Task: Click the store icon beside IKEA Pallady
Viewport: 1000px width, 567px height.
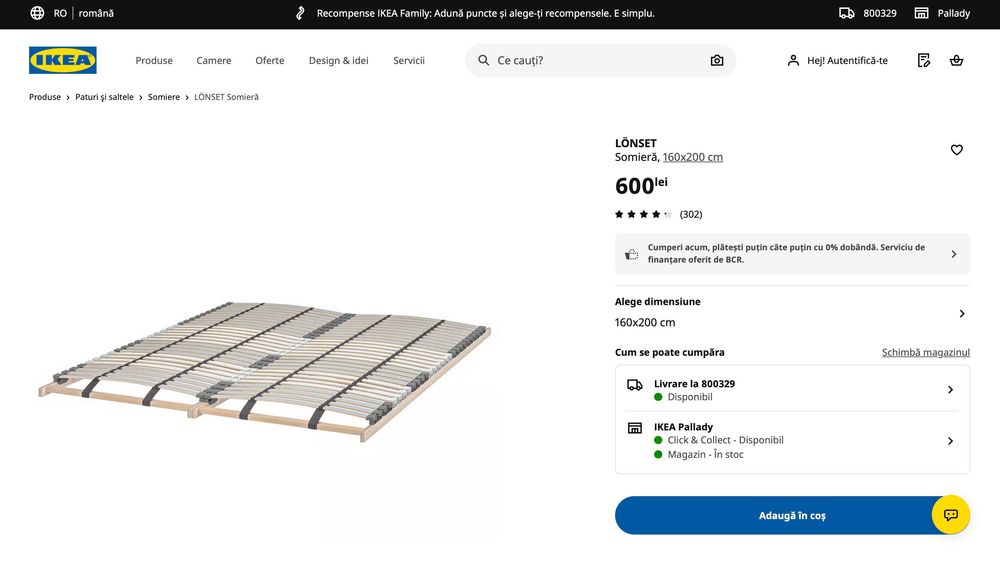Action: pyautogui.click(x=635, y=427)
